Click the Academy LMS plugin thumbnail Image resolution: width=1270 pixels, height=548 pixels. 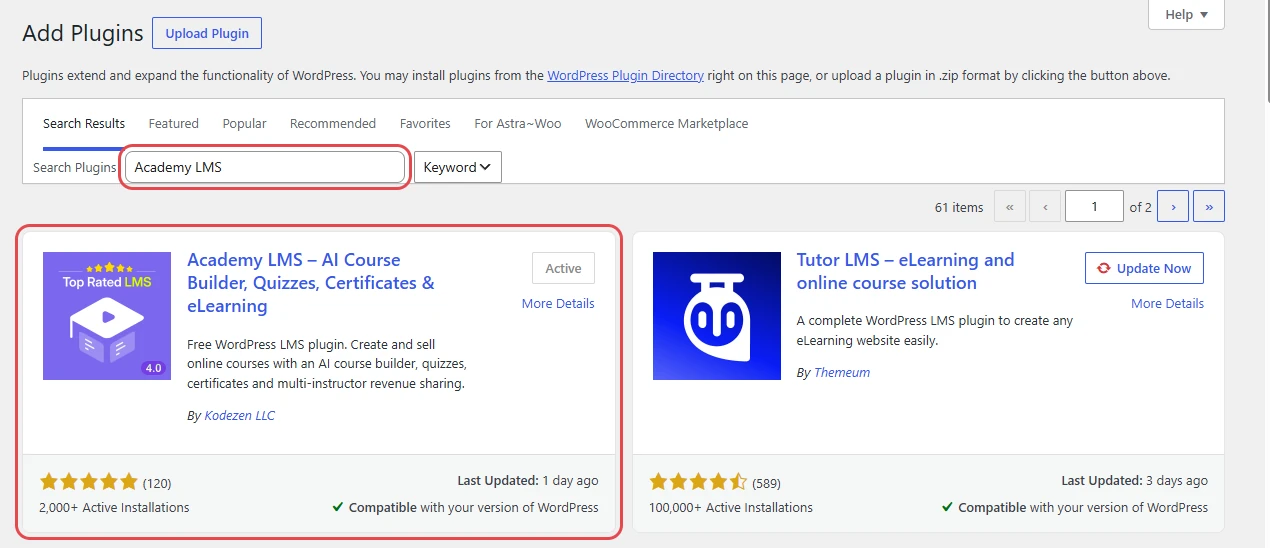click(107, 316)
